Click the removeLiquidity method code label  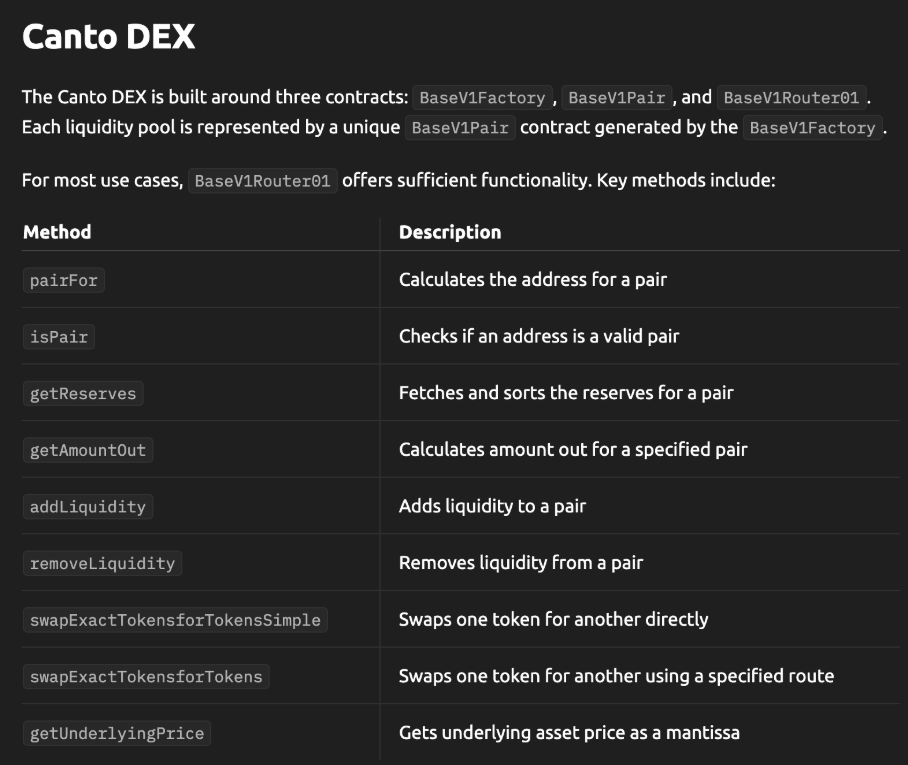(x=102, y=563)
